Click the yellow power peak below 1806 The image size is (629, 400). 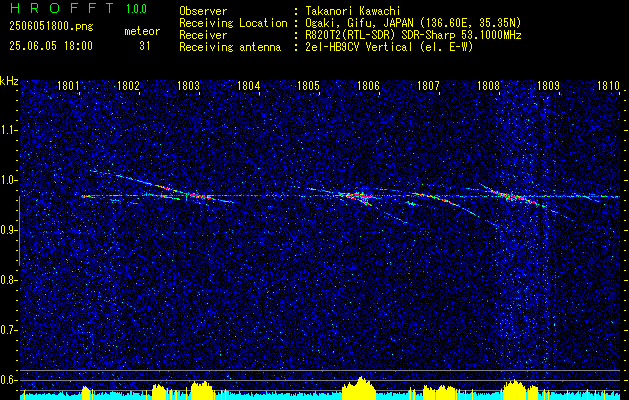[359, 388]
